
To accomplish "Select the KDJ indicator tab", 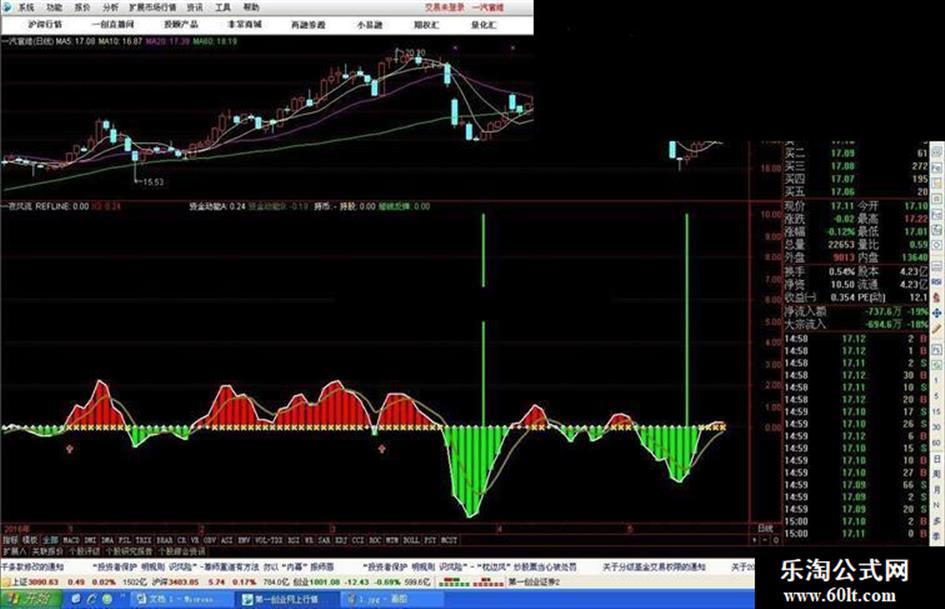I will coord(341,540).
